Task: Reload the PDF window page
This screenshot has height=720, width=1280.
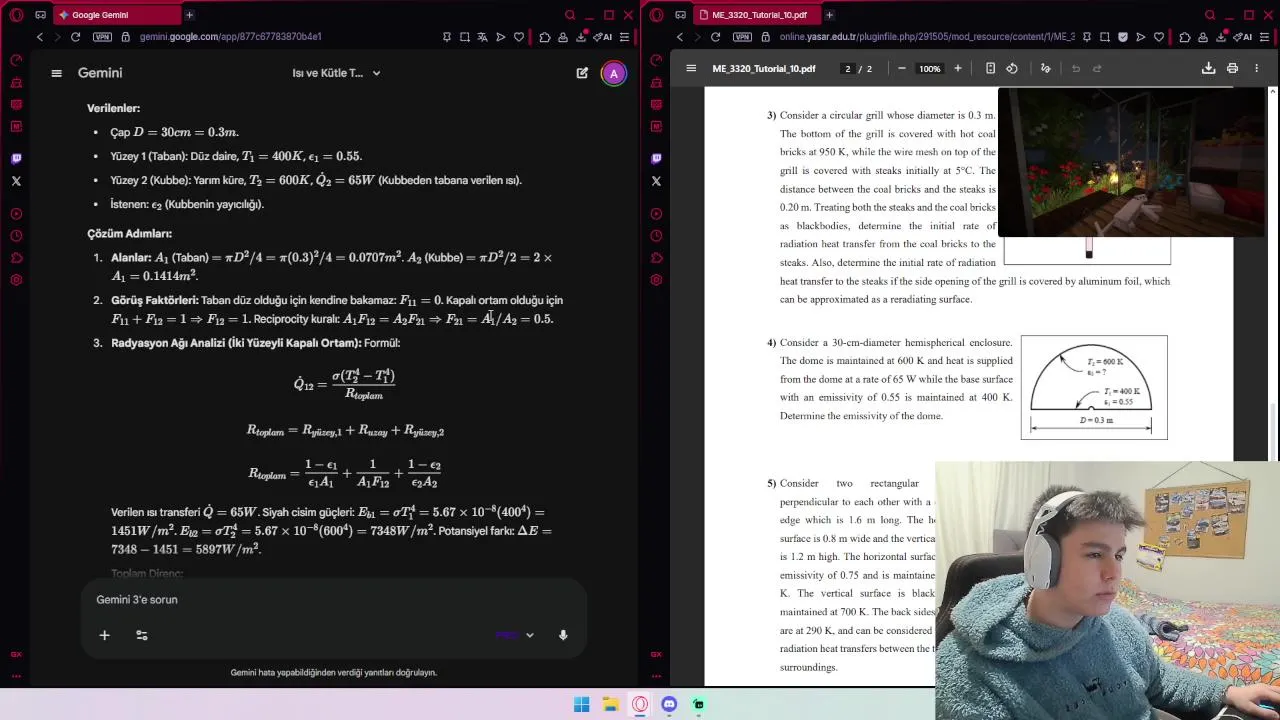Action: [715, 37]
